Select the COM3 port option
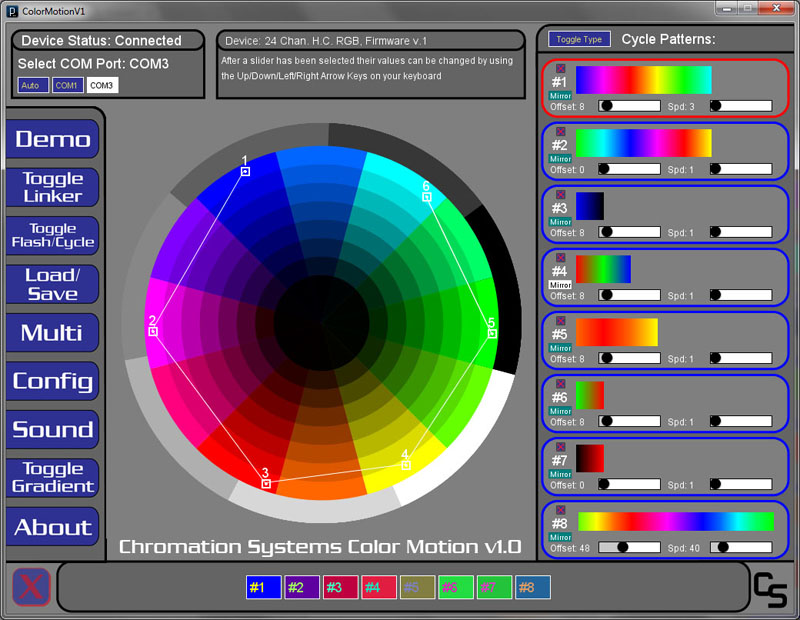800x620 pixels. tap(102, 85)
